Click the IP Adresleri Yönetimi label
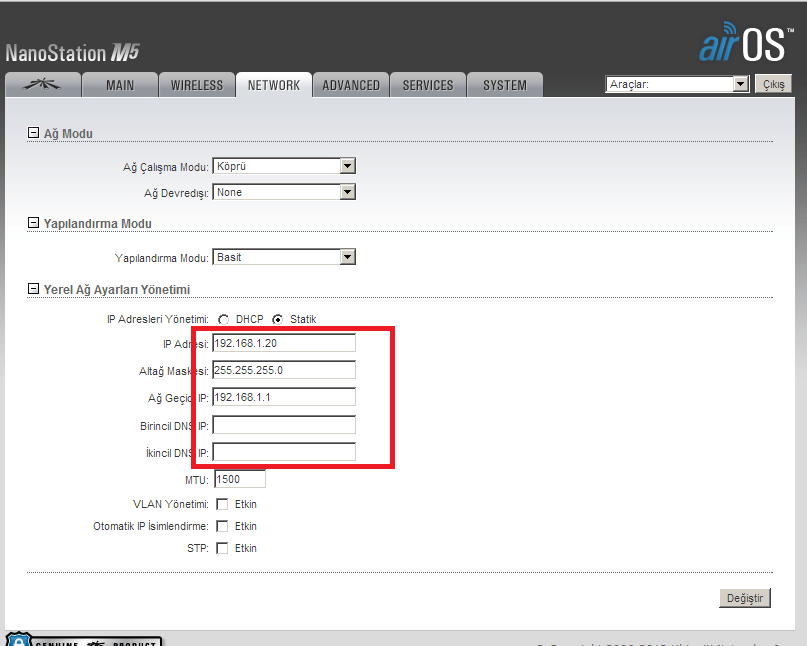 click(x=158, y=319)
